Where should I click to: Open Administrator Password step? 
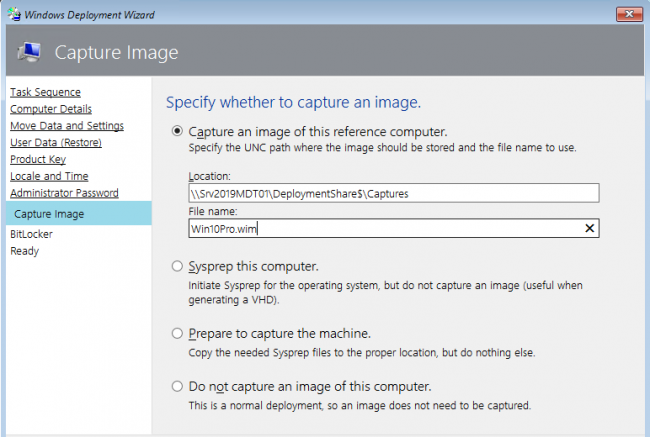[64, 193]
